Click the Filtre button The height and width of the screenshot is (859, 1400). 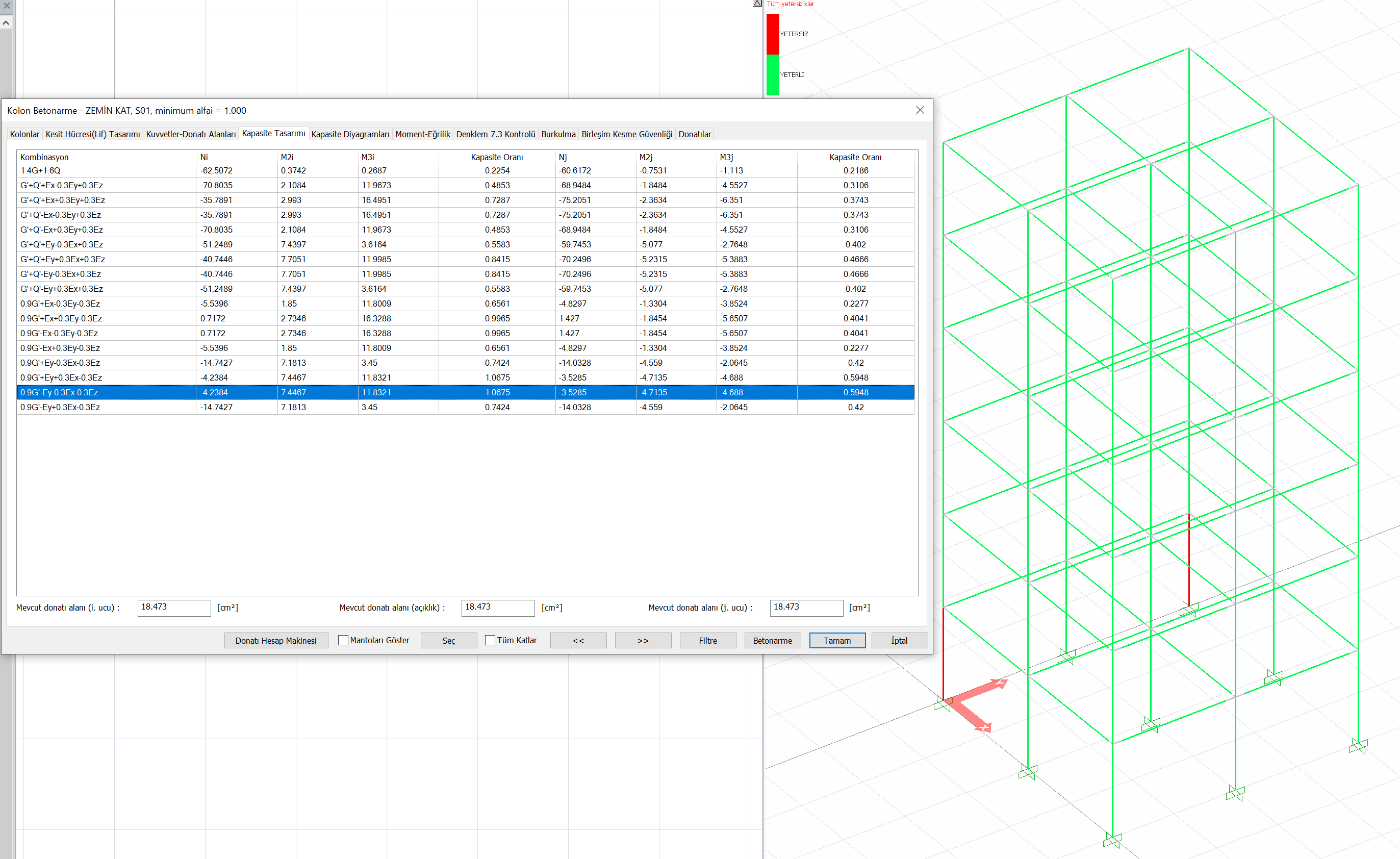[707, 640]
